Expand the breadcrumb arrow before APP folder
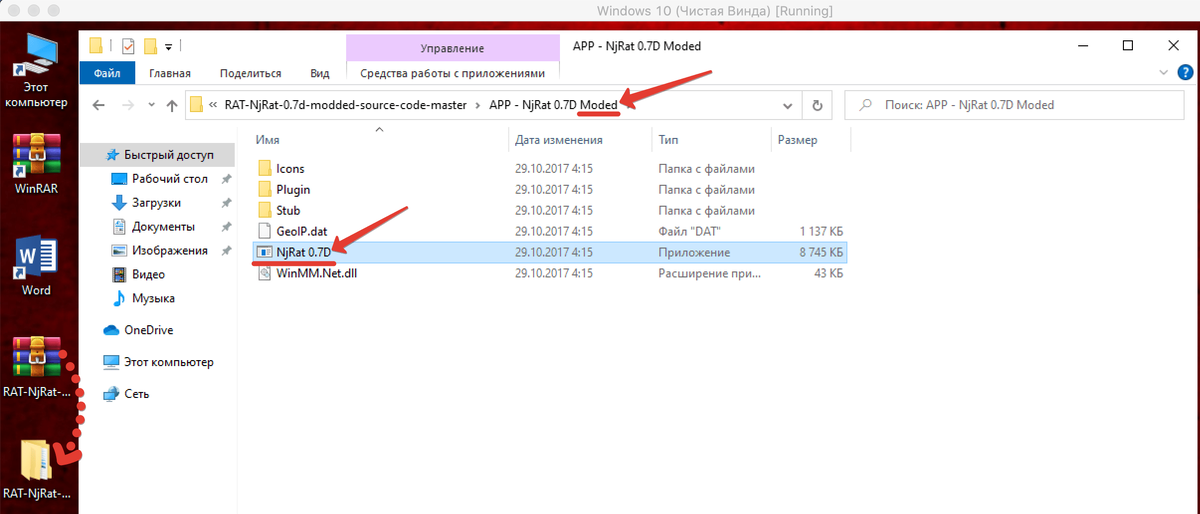Screen dimensions: 1200x514 [x=479, y=105]
